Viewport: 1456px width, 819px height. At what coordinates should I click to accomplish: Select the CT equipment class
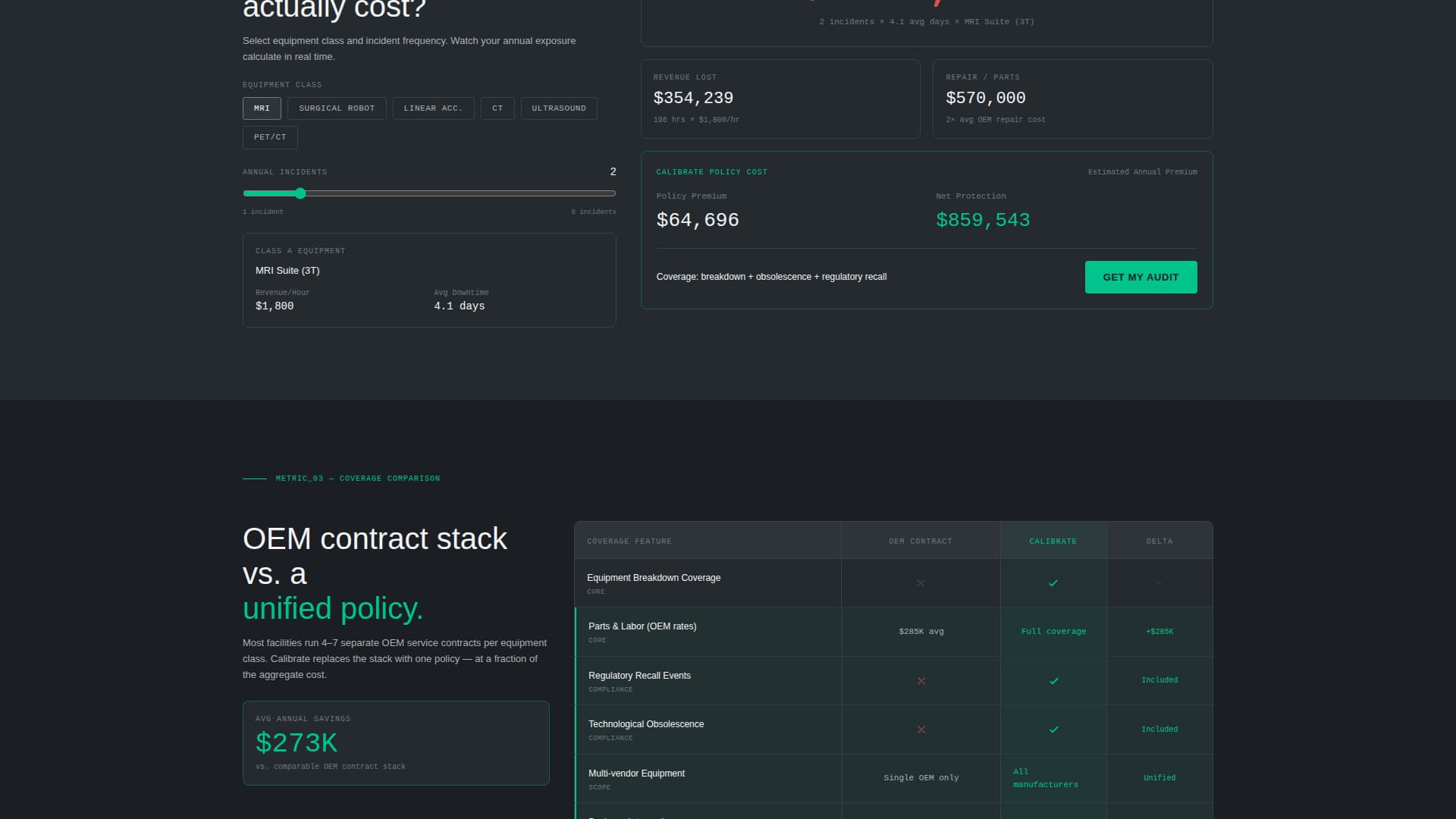coord(497,108)
